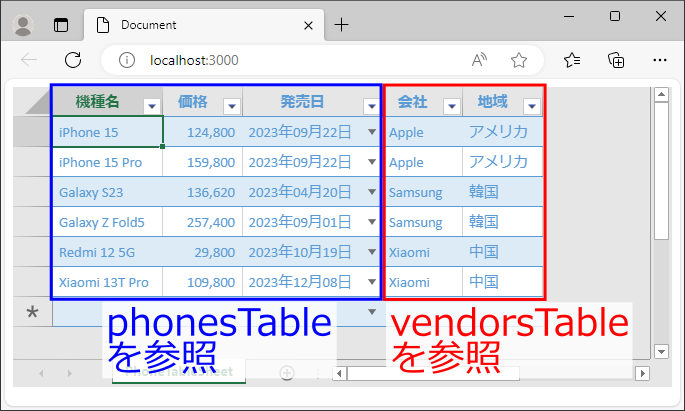Viewport: 685px width, 411px height.
Task: Open date picker arrow in iPhone 15 row
Action: click(372, 131)
